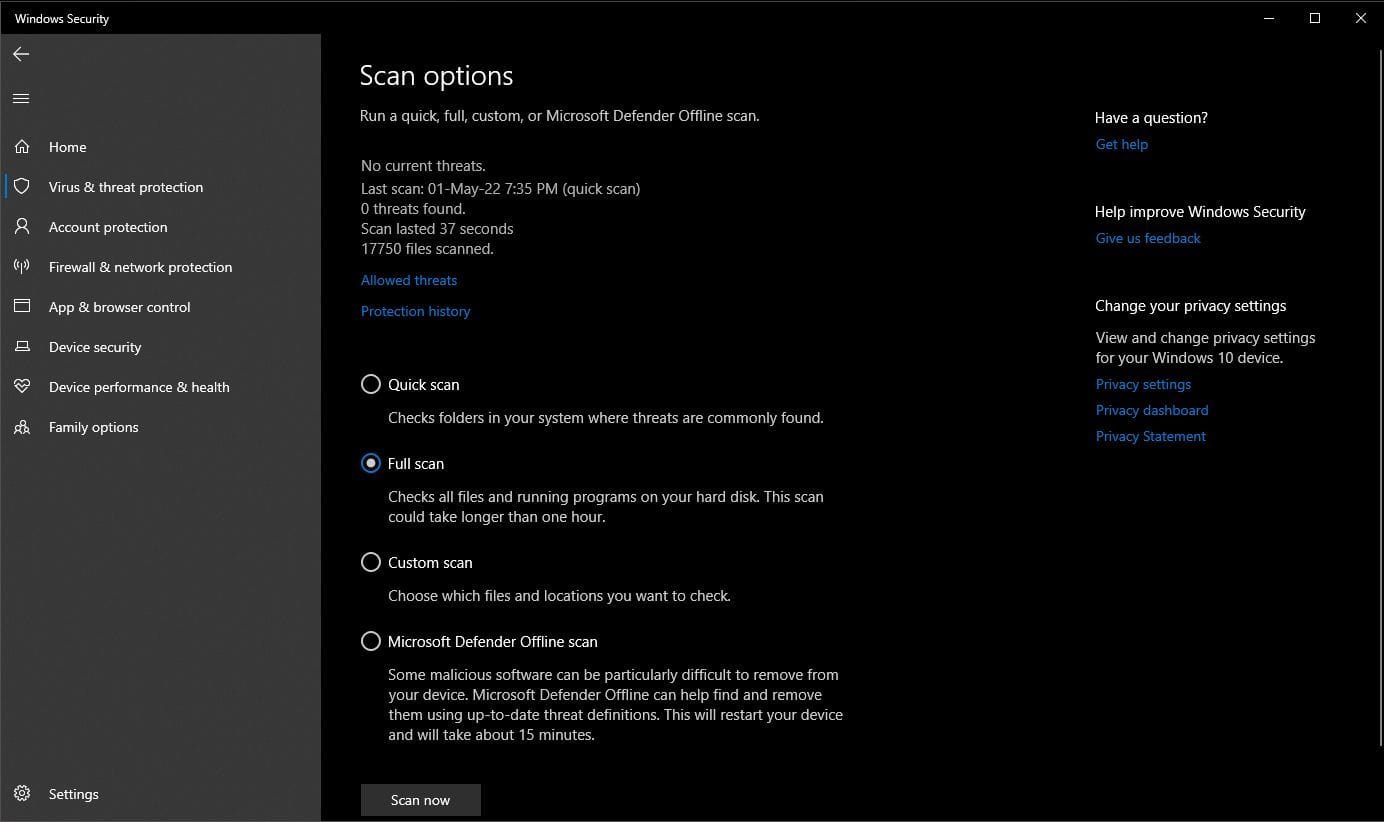The image size is (1384, 822).
Task: Click the Firewall & network protection icon
Action: point(22,266)
